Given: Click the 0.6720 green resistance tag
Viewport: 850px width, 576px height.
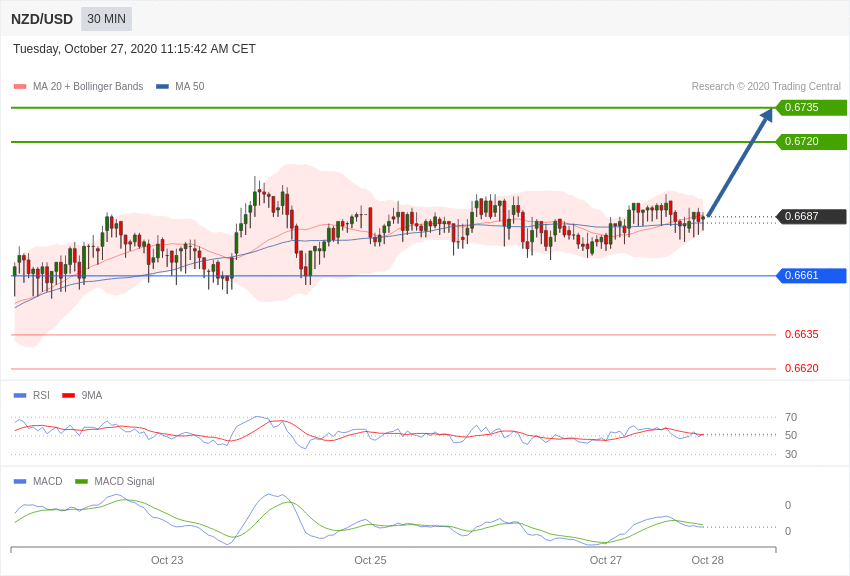Looking at the screenshot, I should pyautogui.click(x=810, y=141).
